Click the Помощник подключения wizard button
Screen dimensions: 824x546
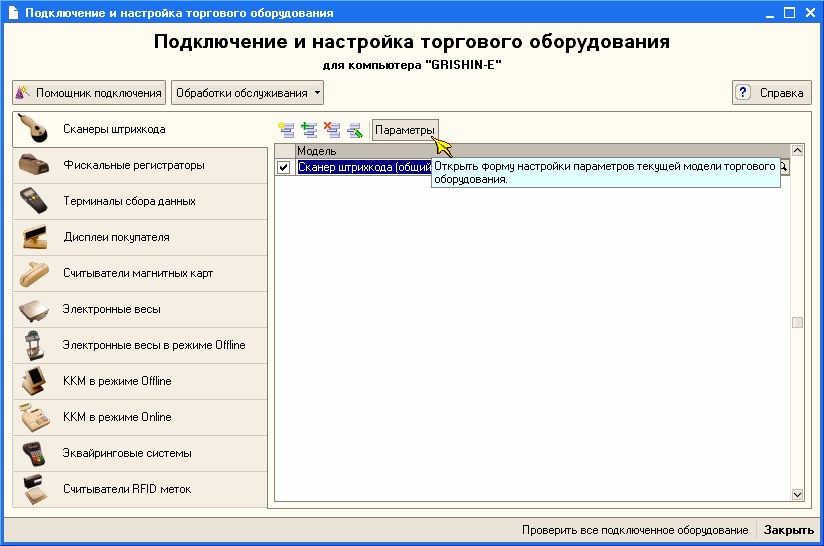(x=89, y=93)
